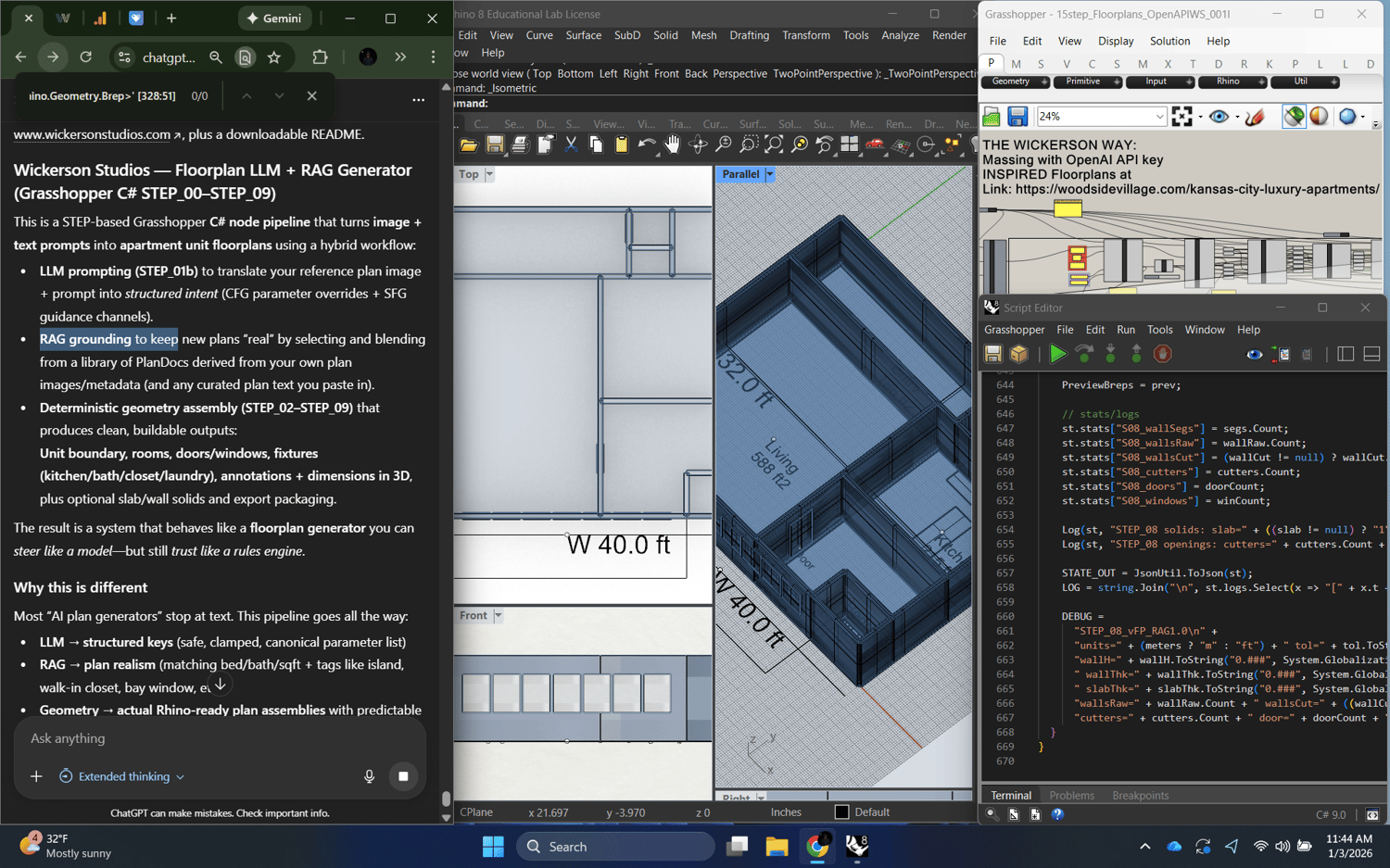Open the www.wickersonstudios.com link

click(x=92, y=134)
